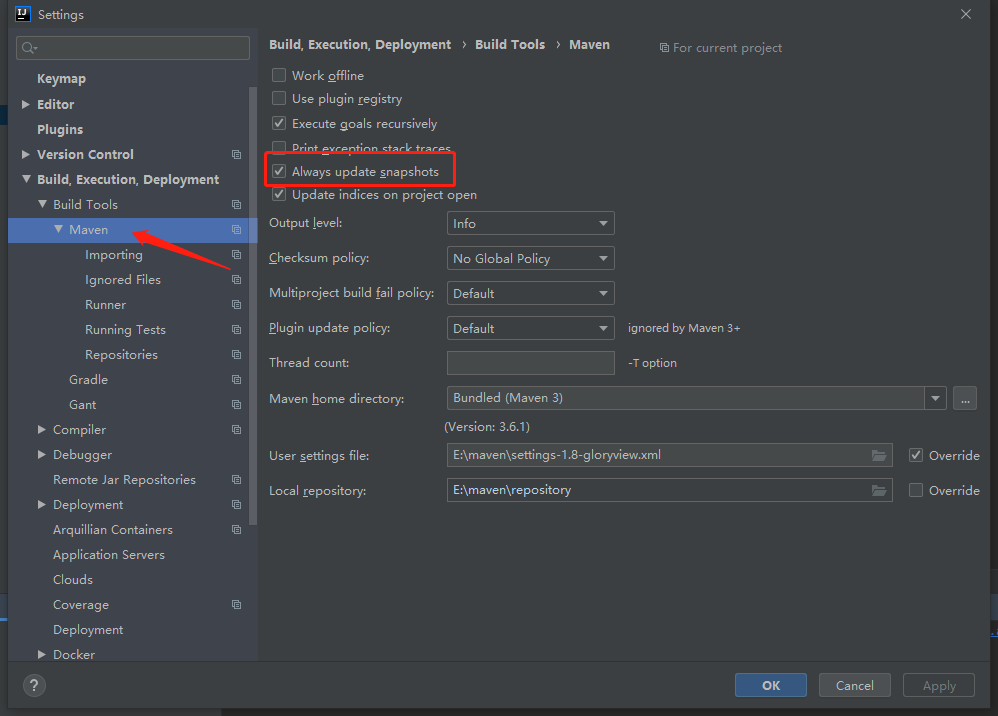
Task: Expand the Debugger tree node
Action: point(41,454)
